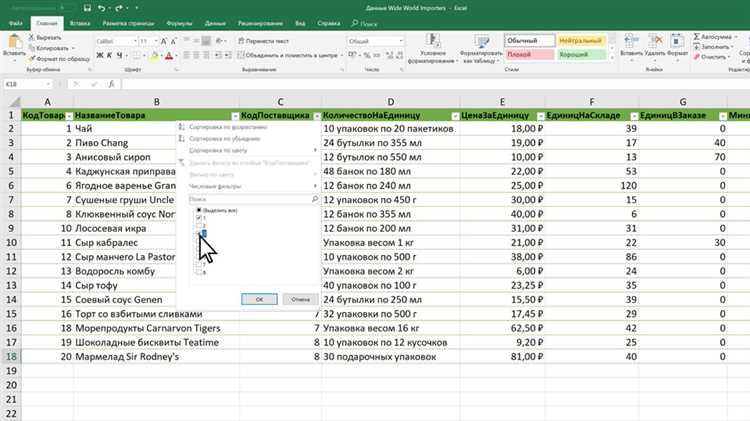750x421 pixels.
Task: Apply the Плохой cell style
Action: (x=529, y=55)
